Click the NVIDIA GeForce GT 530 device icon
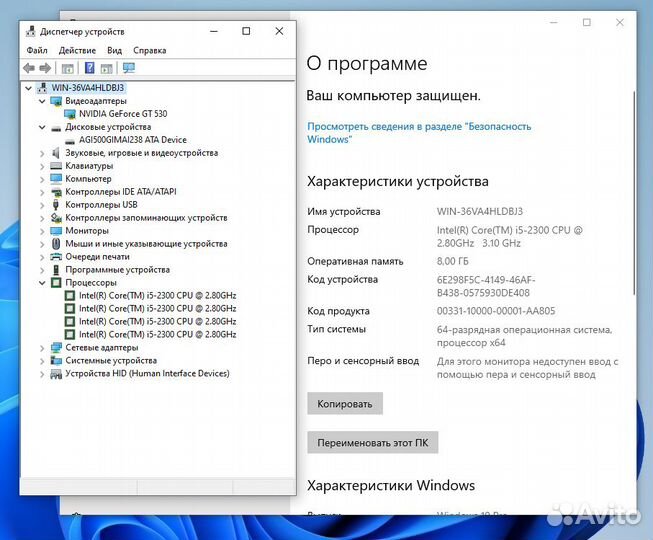Screen dimensions: 653x540 click(70, 114)
